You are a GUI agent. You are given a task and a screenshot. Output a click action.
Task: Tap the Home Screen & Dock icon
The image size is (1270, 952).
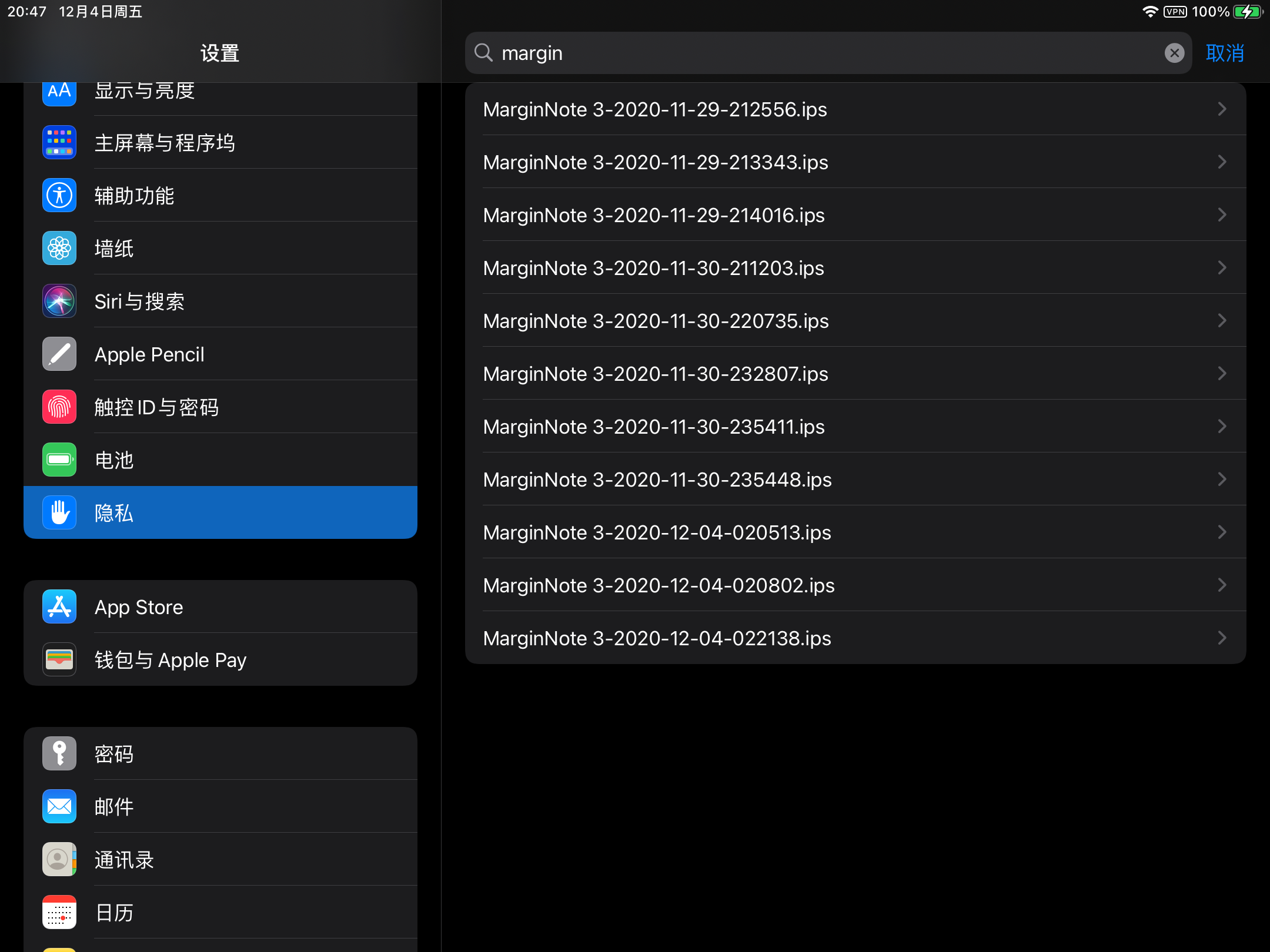(x=59, y=142)
